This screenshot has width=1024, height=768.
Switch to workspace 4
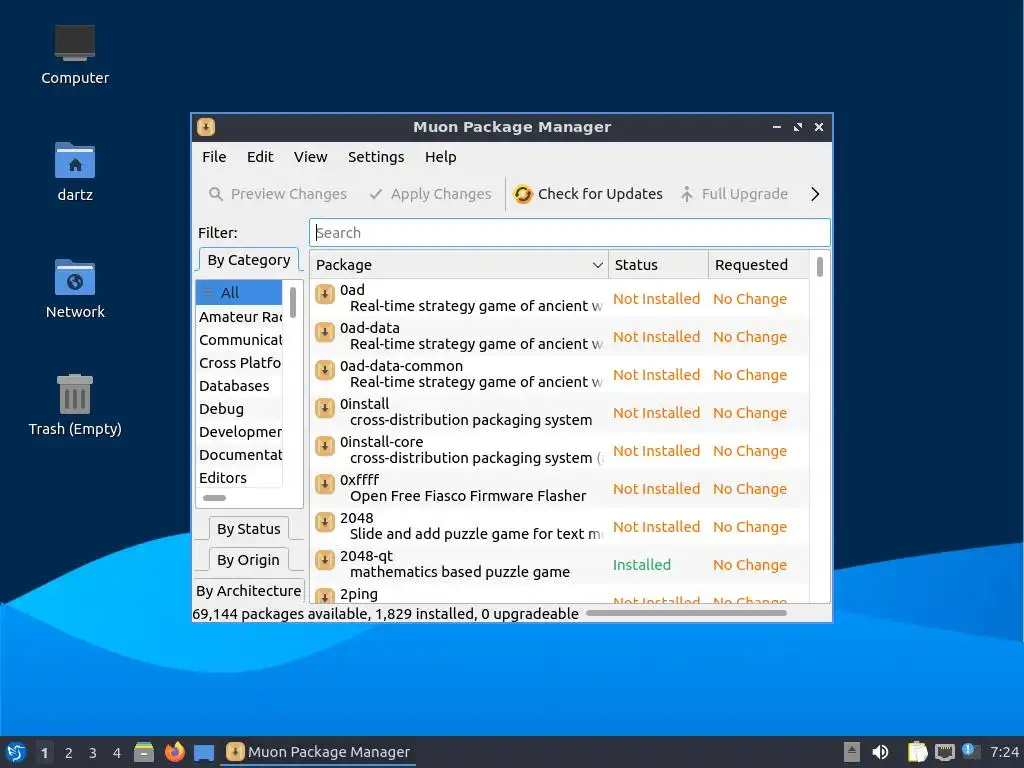click(117, 753)
